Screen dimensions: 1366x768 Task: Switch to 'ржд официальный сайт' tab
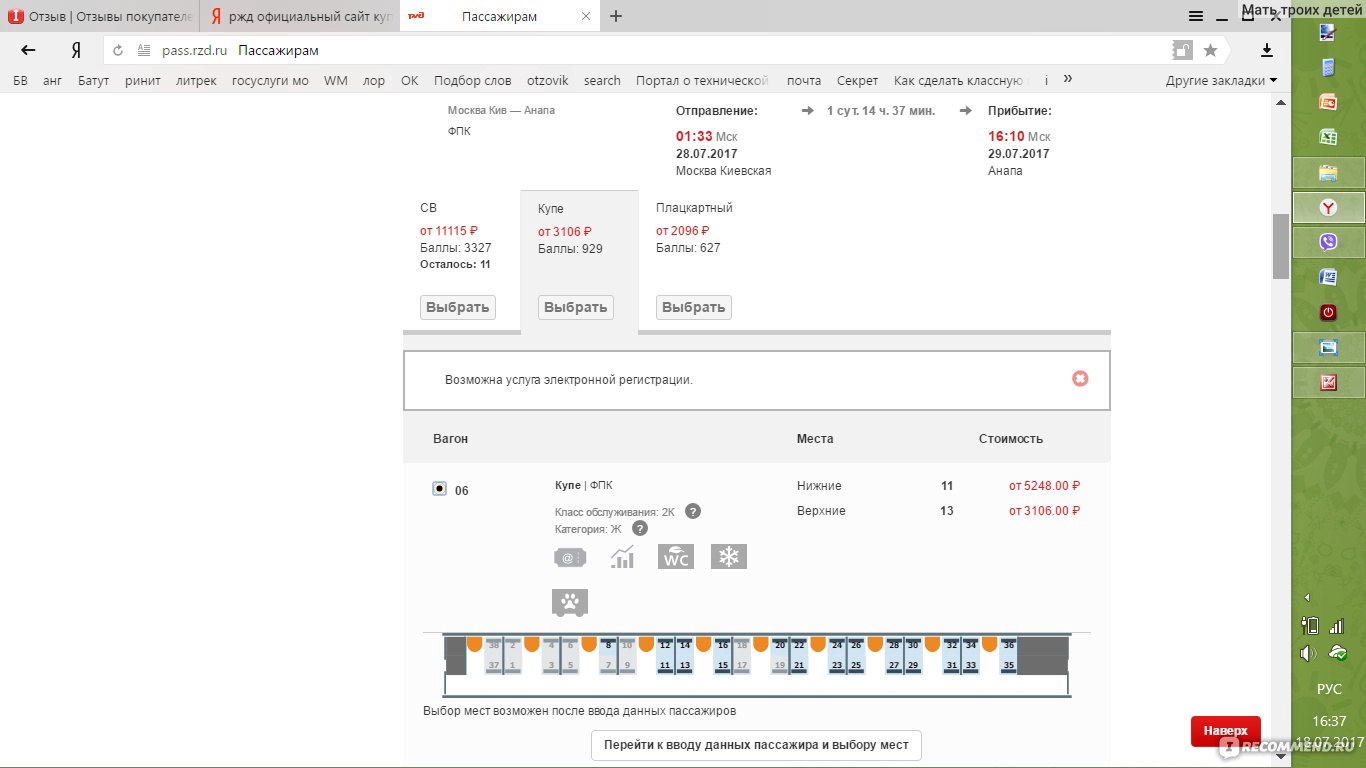click(300, 16)
